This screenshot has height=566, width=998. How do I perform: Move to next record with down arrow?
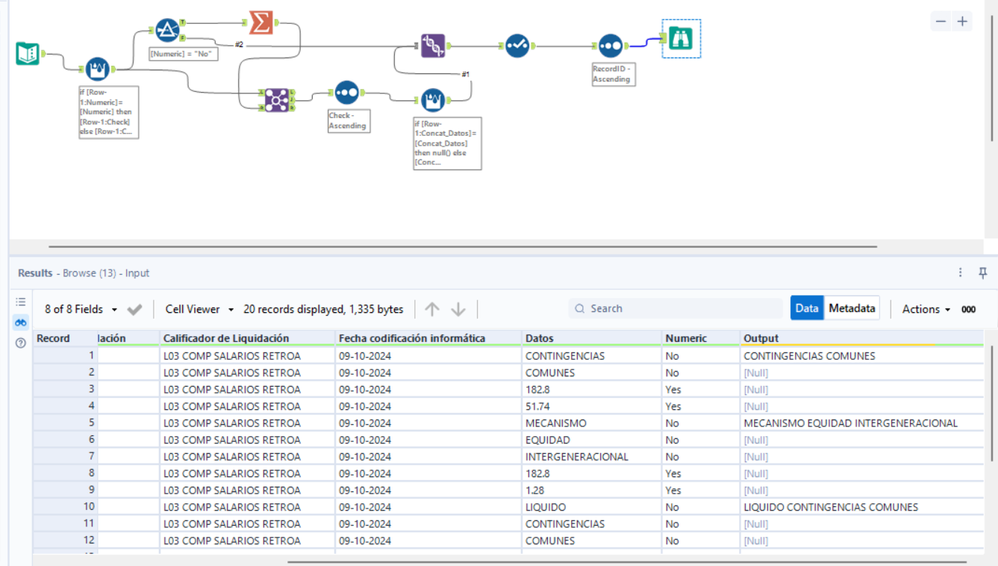(x=458, y=309)
